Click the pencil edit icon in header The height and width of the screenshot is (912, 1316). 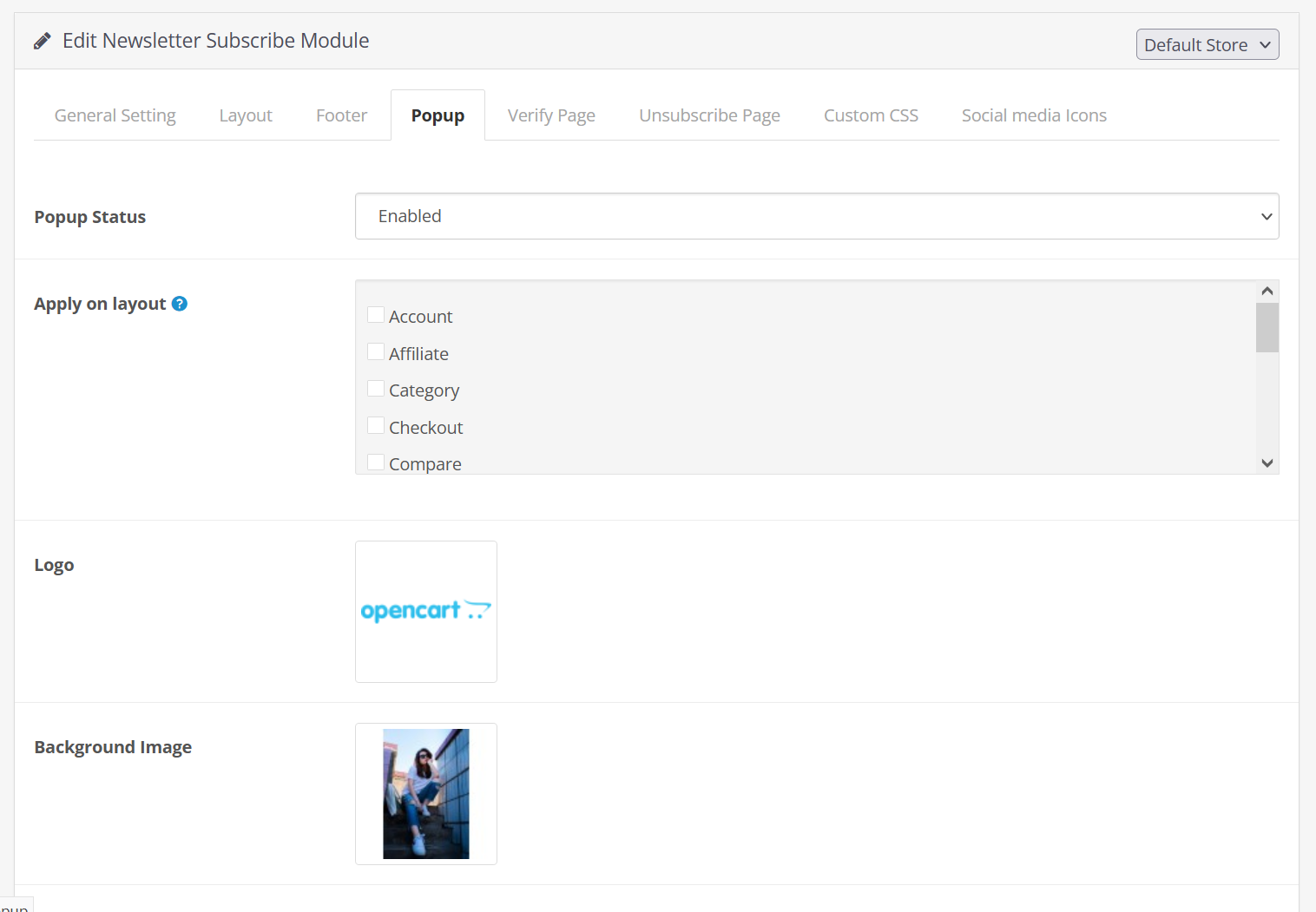pos(42,42)
